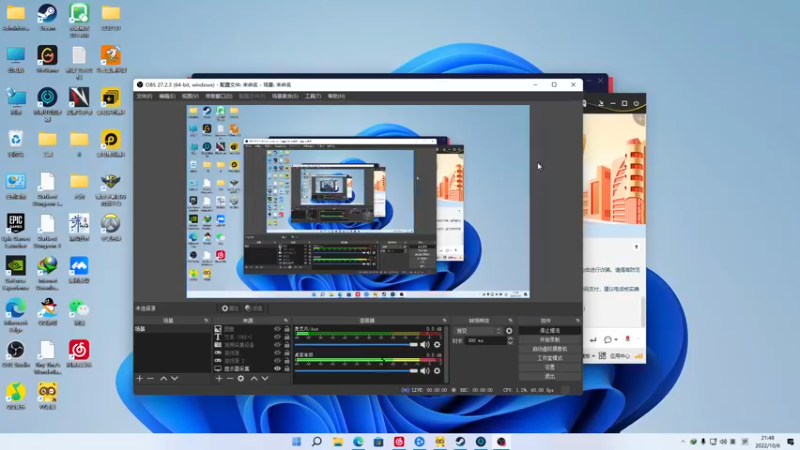Open the Help menu in OBS

pos(336,96)
